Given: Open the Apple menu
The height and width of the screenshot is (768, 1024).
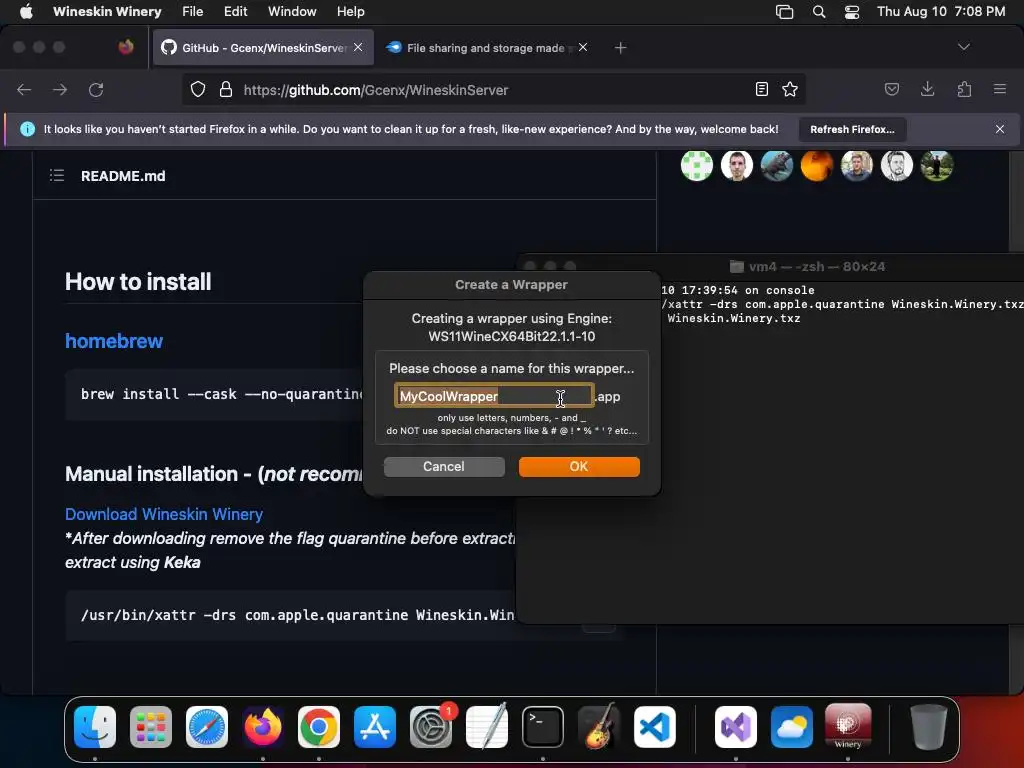Looking at the screenshot, I should (x=25, y=11).
